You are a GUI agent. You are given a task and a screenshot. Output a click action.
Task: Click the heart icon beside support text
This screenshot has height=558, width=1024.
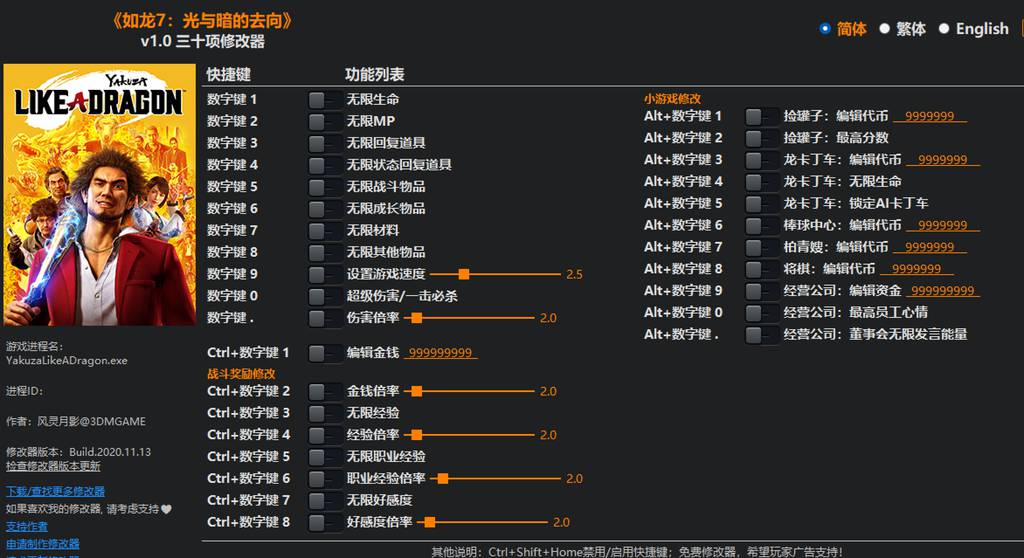167,509
